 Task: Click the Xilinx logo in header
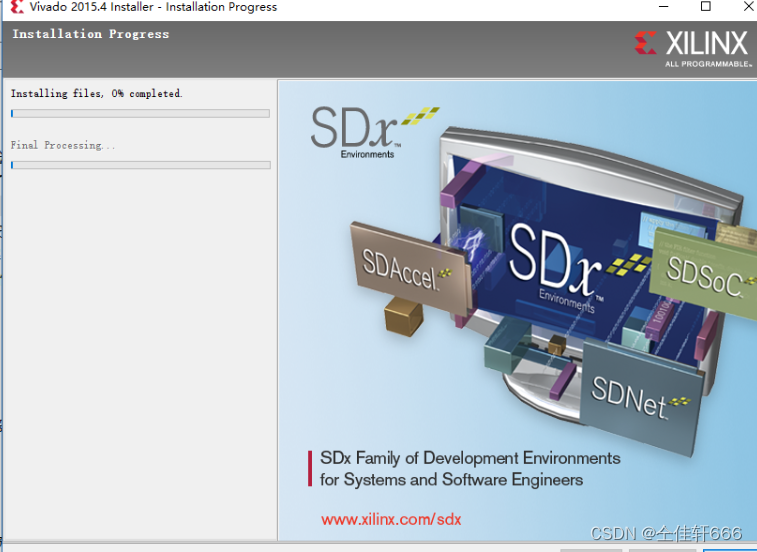pyautogui.click(x=693, y=48)
